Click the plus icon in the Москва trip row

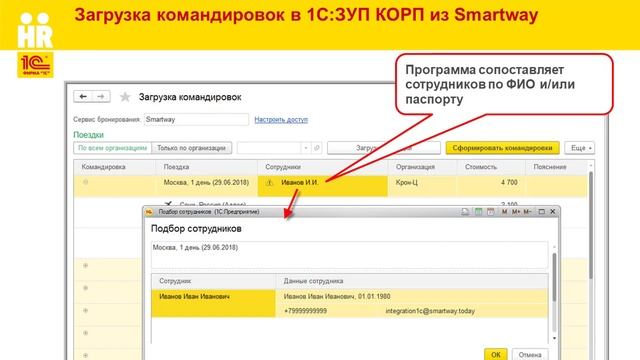pos(85,182)
